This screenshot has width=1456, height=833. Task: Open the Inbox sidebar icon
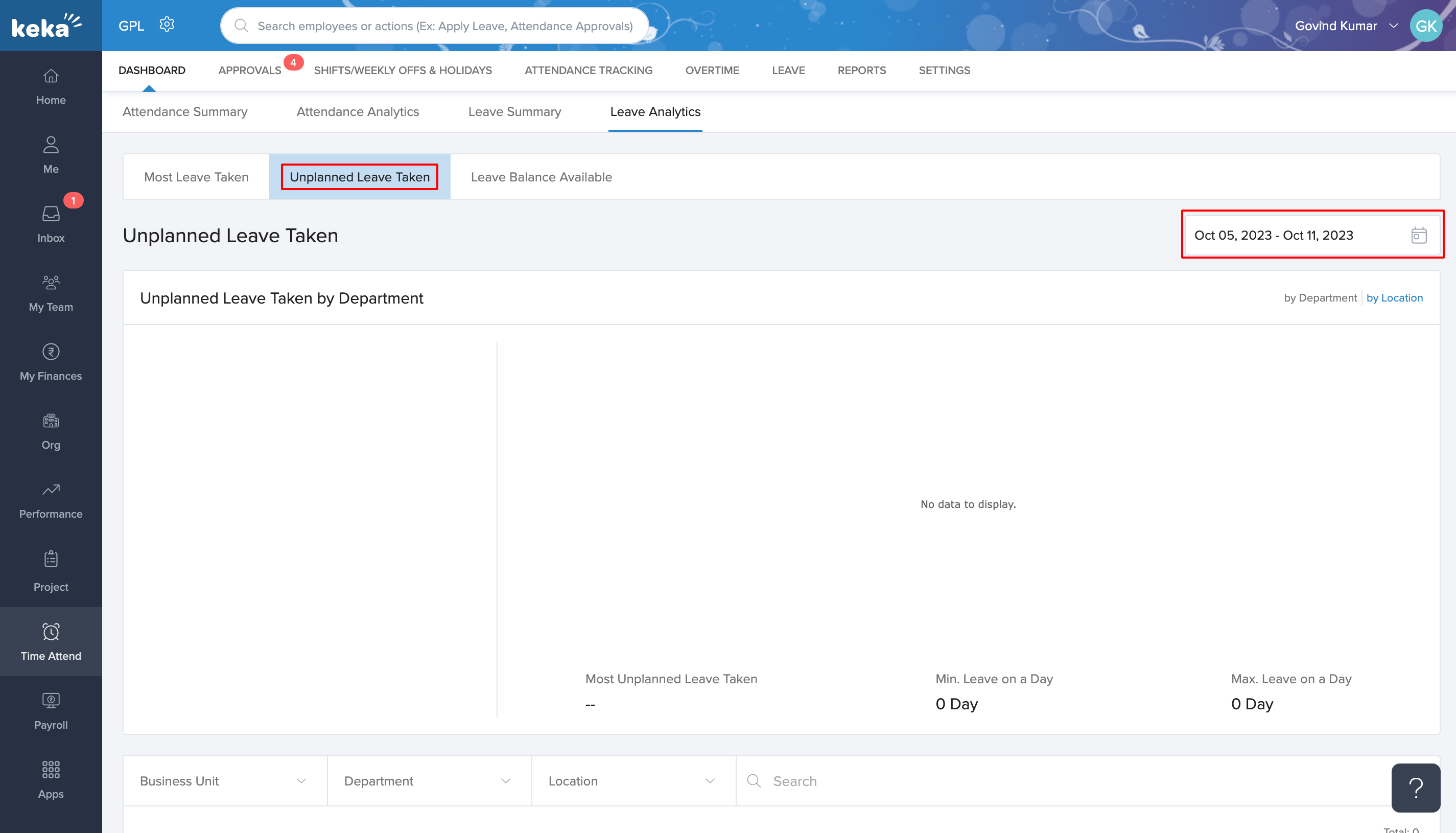coord(51,215)
